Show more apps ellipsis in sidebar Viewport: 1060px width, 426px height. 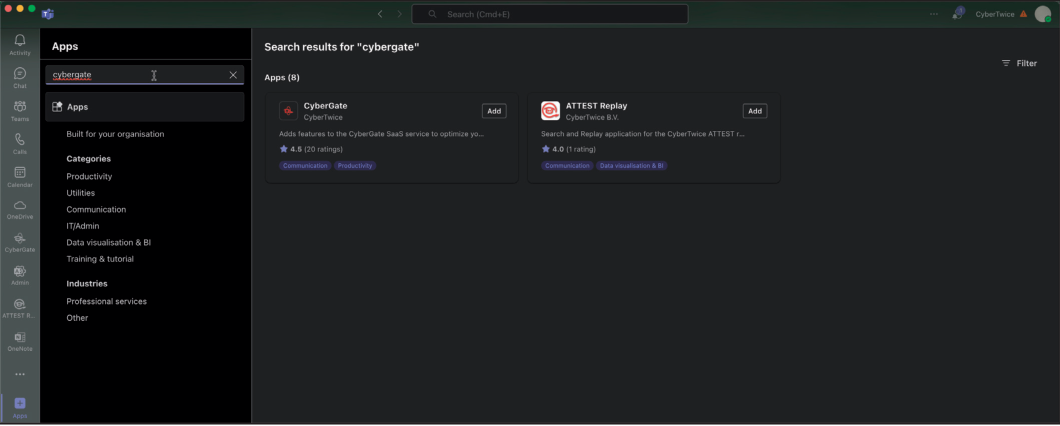pos(20,374)
